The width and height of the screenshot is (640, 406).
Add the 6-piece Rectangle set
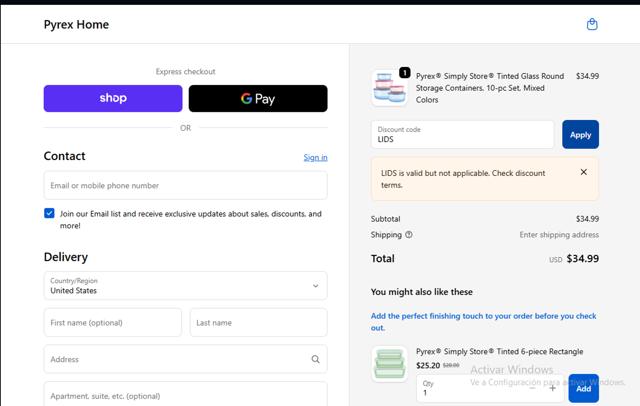tap(584, 388)
